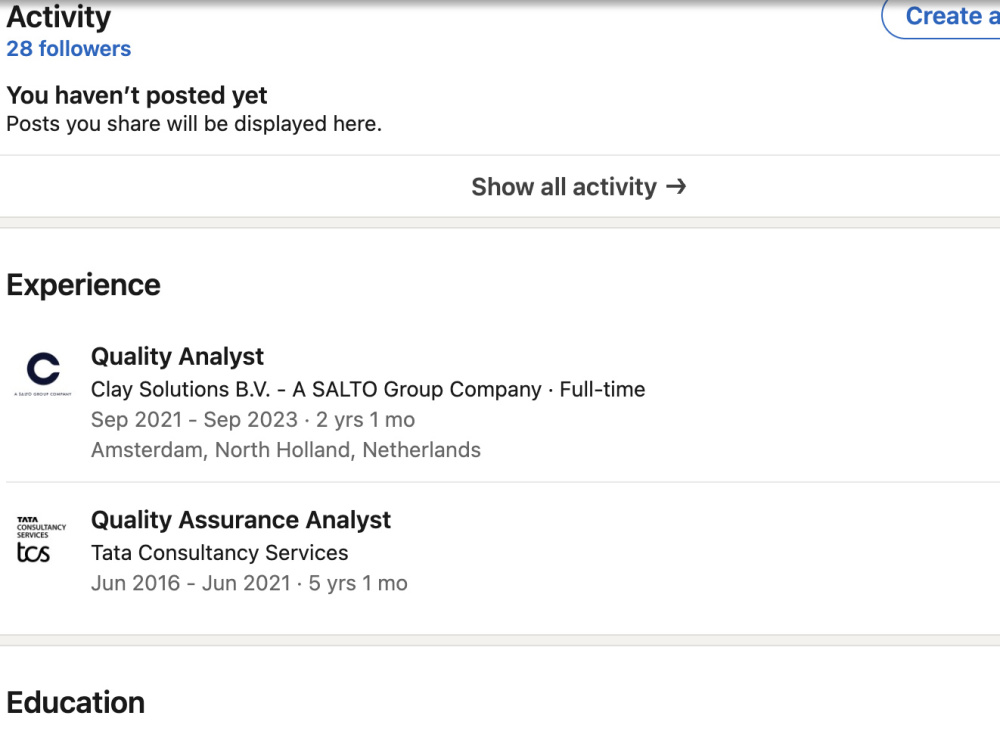Open the 28 followers link
This screenshot has height=750, width=1000.
68,48
